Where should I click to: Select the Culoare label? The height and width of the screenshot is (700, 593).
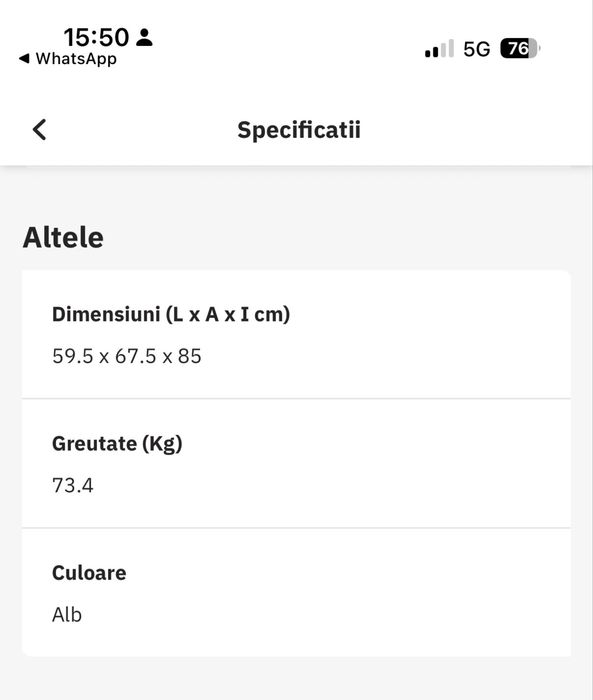pos(89,573)
